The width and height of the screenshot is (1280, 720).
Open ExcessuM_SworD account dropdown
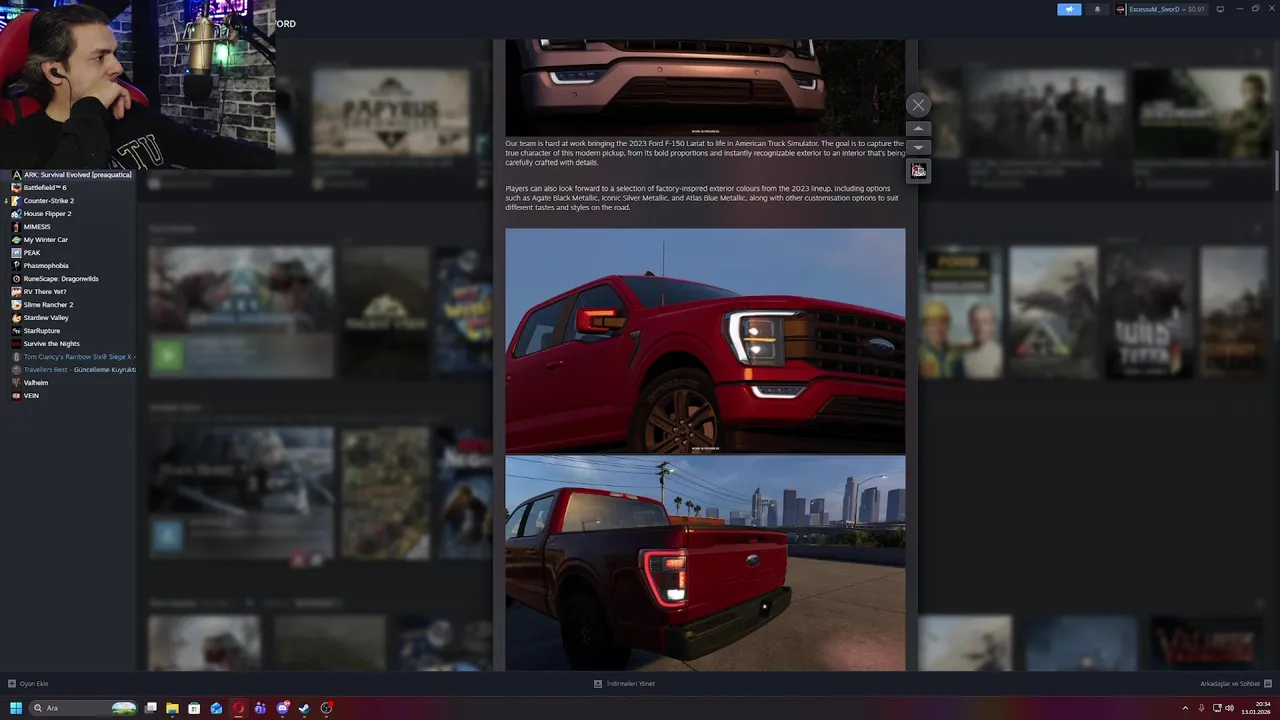point(1166,9)
